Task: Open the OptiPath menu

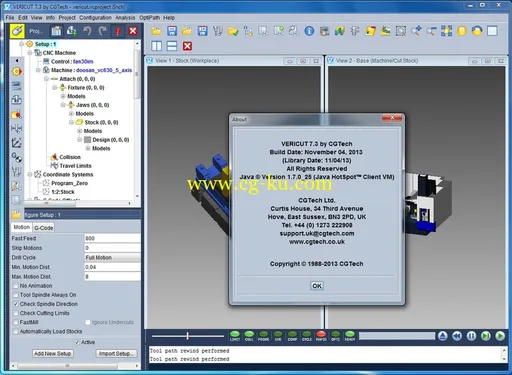Action: pyautogui.click(x=149, y=17)
